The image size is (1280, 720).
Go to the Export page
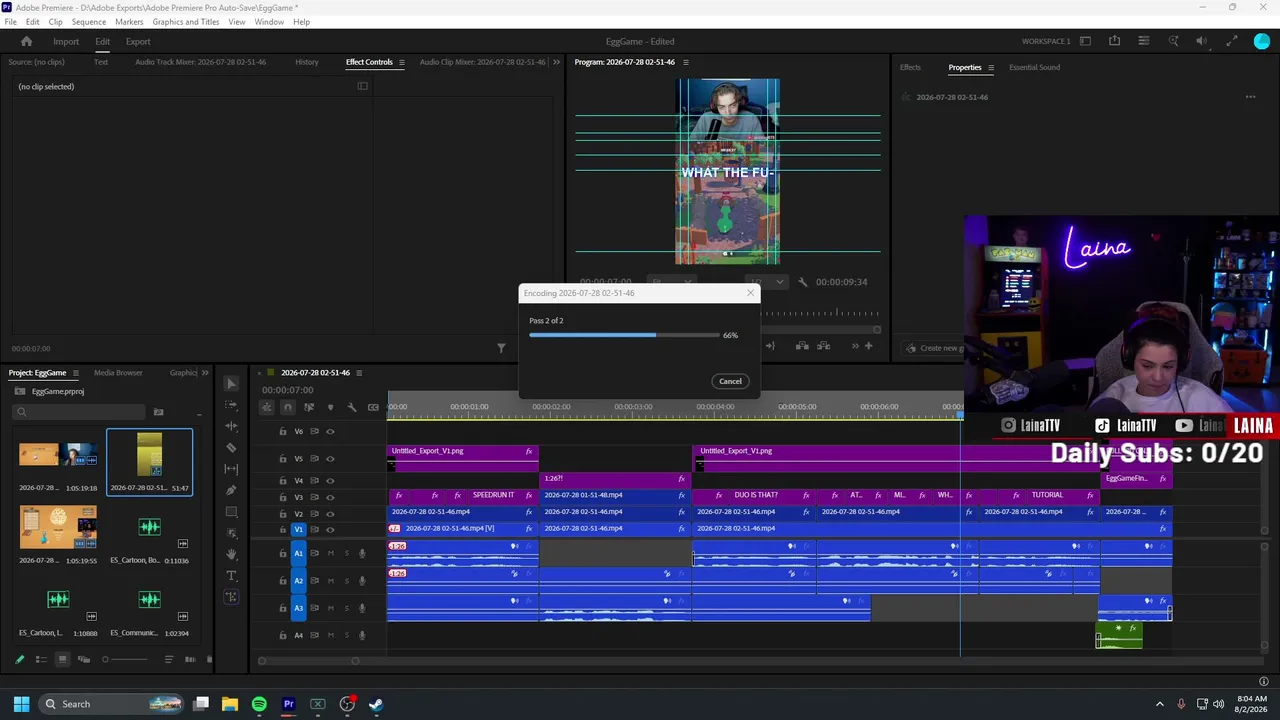coord(138,41)
